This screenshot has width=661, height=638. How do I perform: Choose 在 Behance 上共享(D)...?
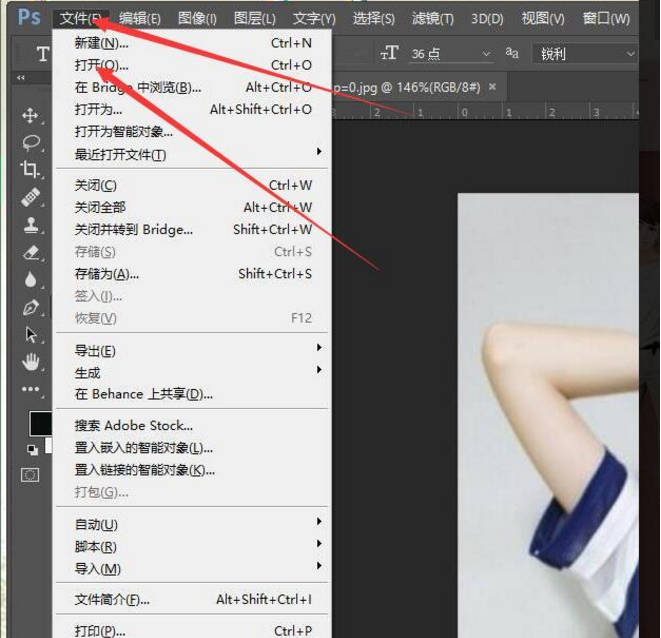192,394
